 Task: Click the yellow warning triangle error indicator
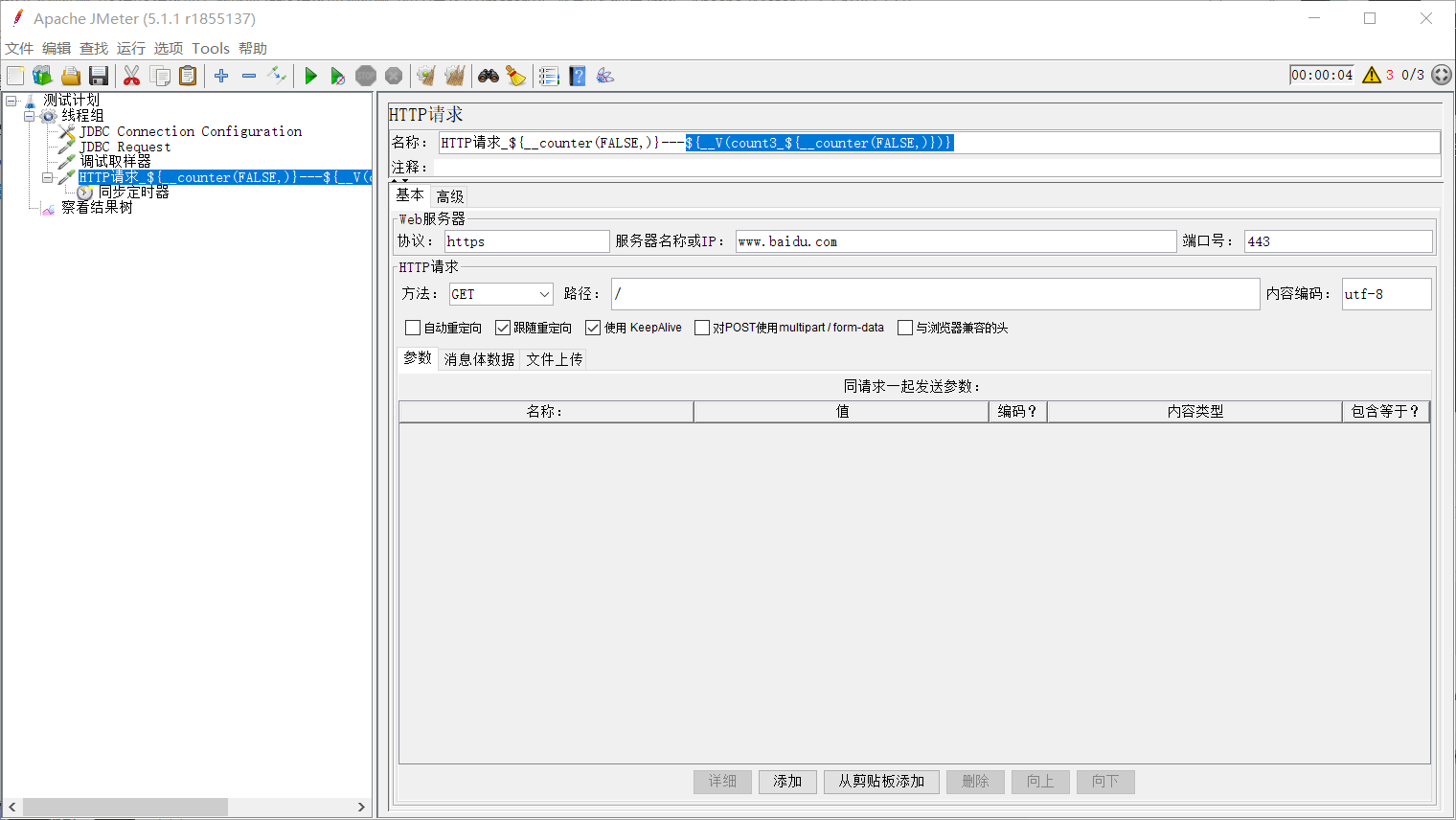(x=1372, y=75)
